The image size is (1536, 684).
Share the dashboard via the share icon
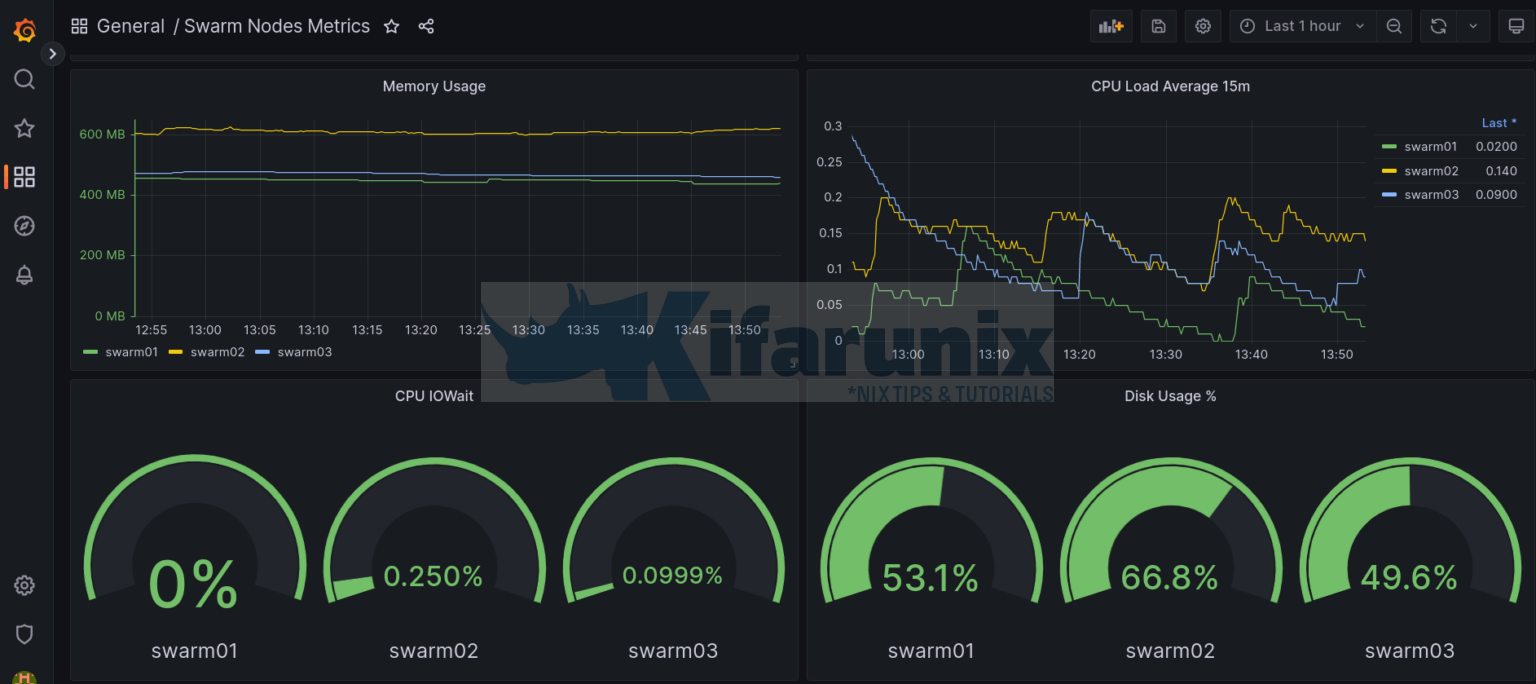(x=426, y=26)
